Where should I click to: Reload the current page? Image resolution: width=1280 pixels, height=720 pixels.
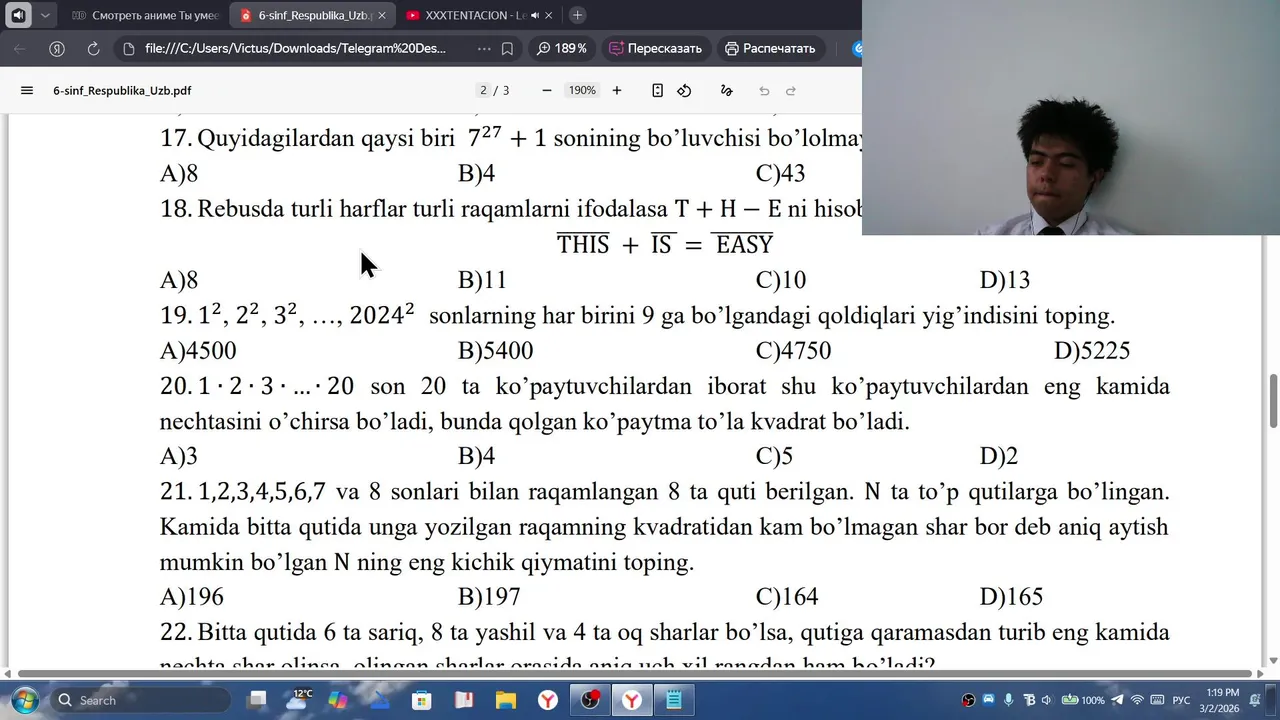(x=93, y=48)
